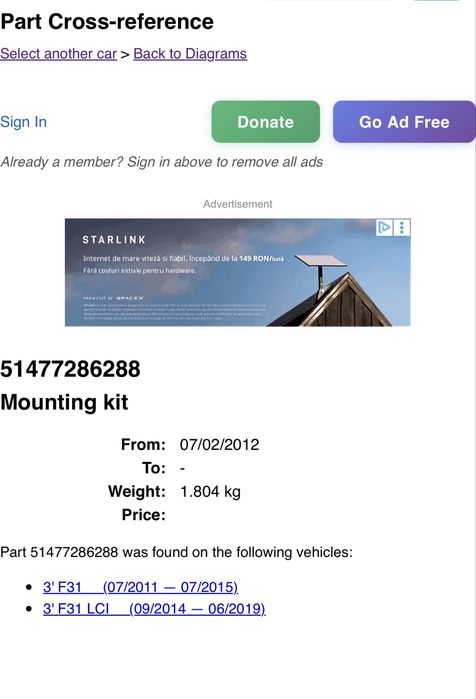Click the Mounting kit heading
Viewport: 476px width, 699px height.
(64, 402)
